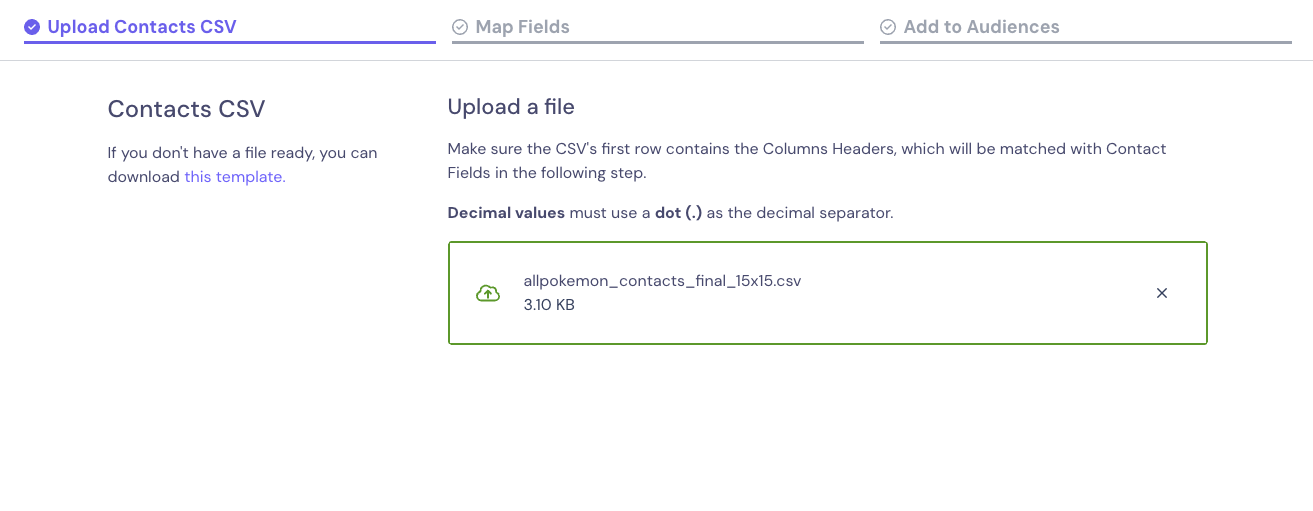Click the gray step line under Map Fields
Screen dimensions: 1313x511
click(658, 42)
